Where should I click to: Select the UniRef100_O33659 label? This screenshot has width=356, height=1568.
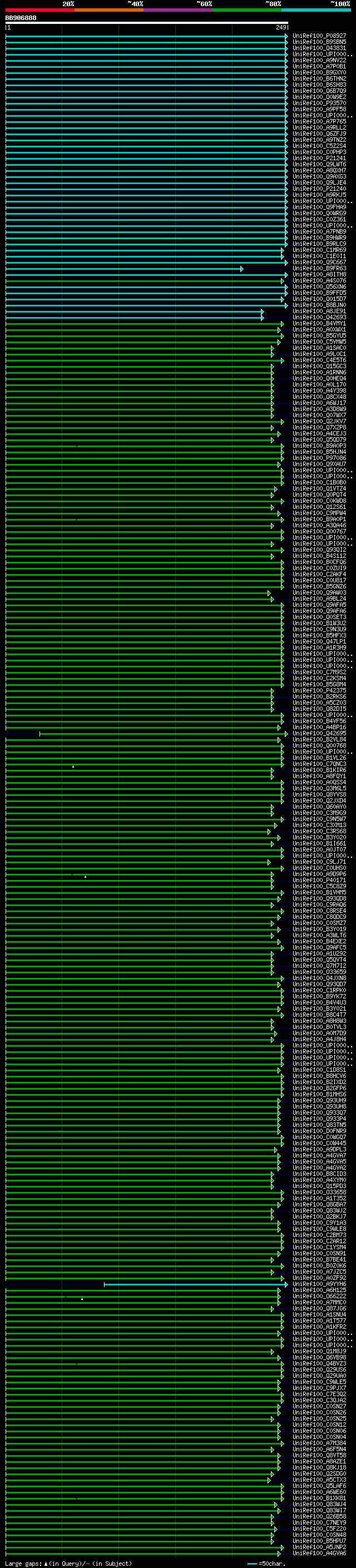coord(319,972)
